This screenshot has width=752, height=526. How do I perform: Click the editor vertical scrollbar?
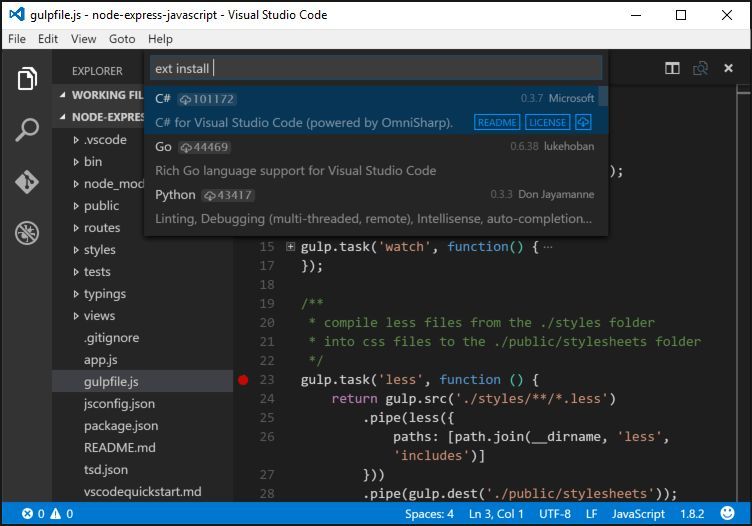744,293
